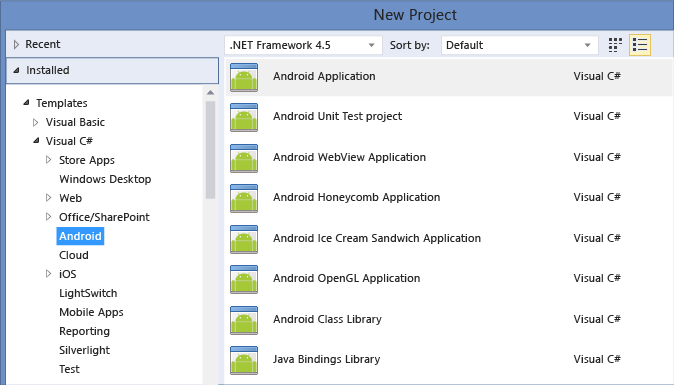Image resolution: width=674 pixels, height=385 pixels.
Task: Select the Templates label
Action: tap(61, 103)
